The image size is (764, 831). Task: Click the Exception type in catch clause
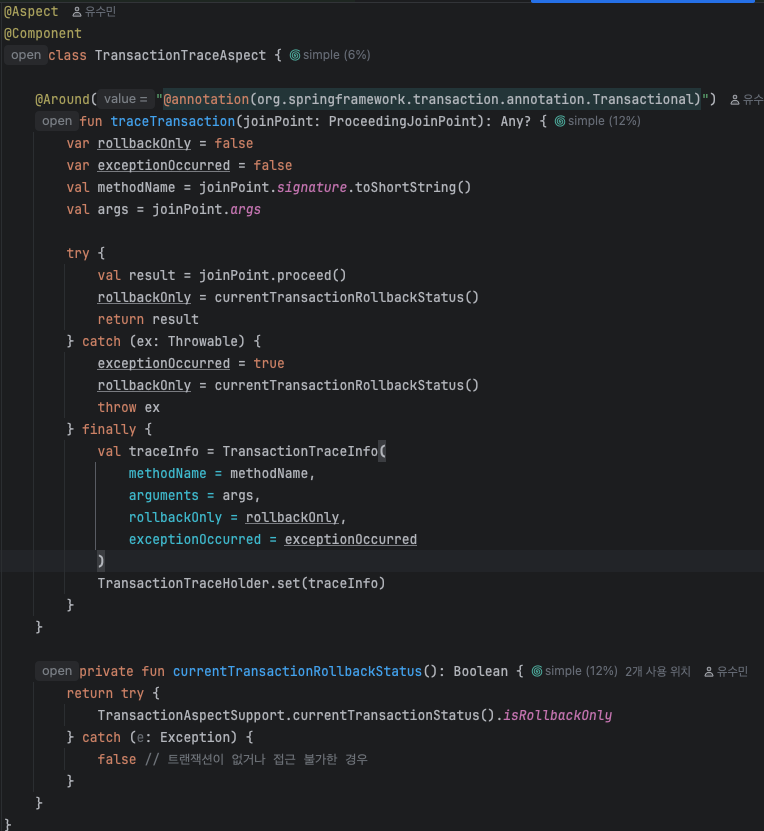click(194, 738)
